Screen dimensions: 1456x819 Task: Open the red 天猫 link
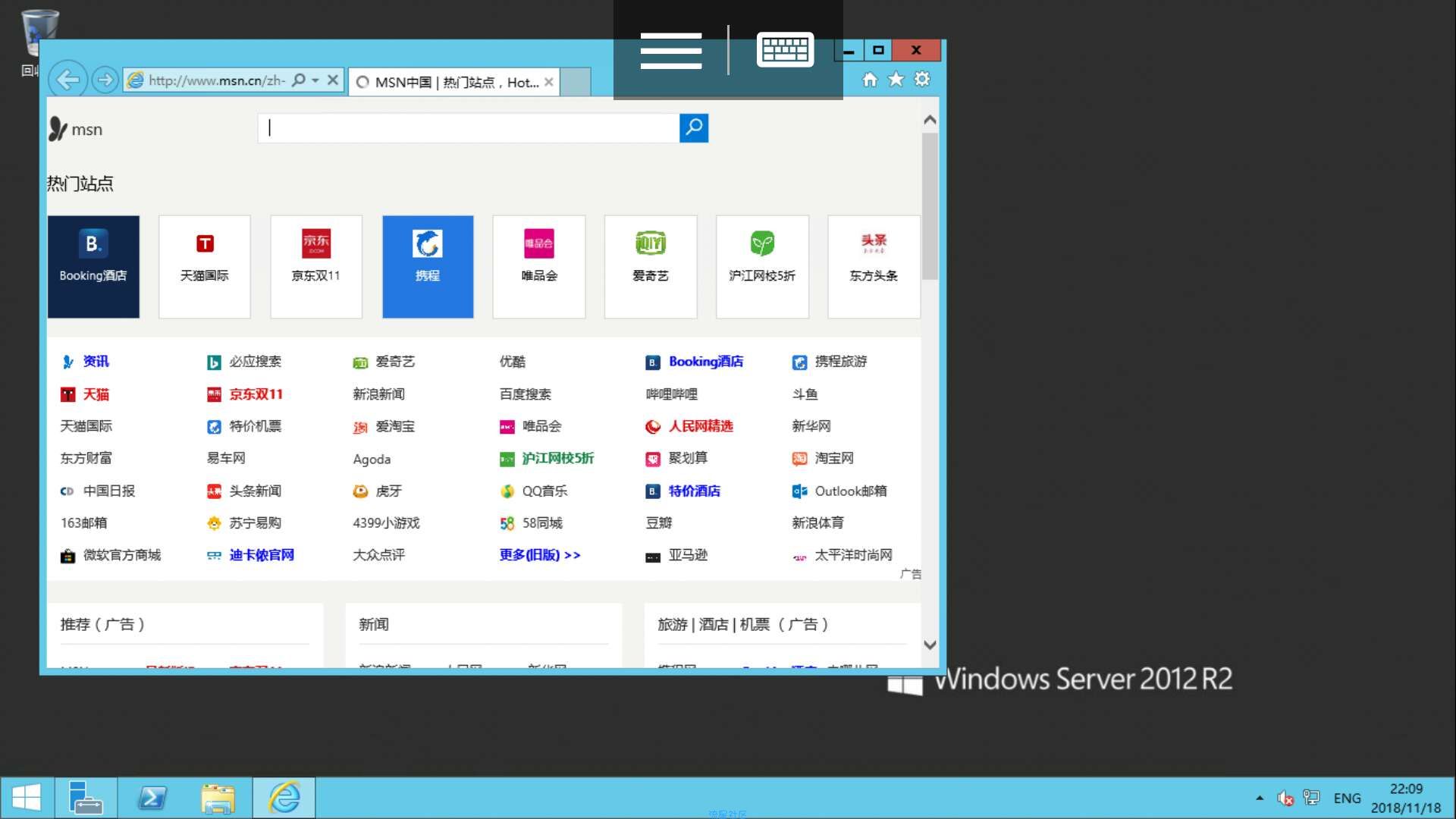(x=96, y=394)
